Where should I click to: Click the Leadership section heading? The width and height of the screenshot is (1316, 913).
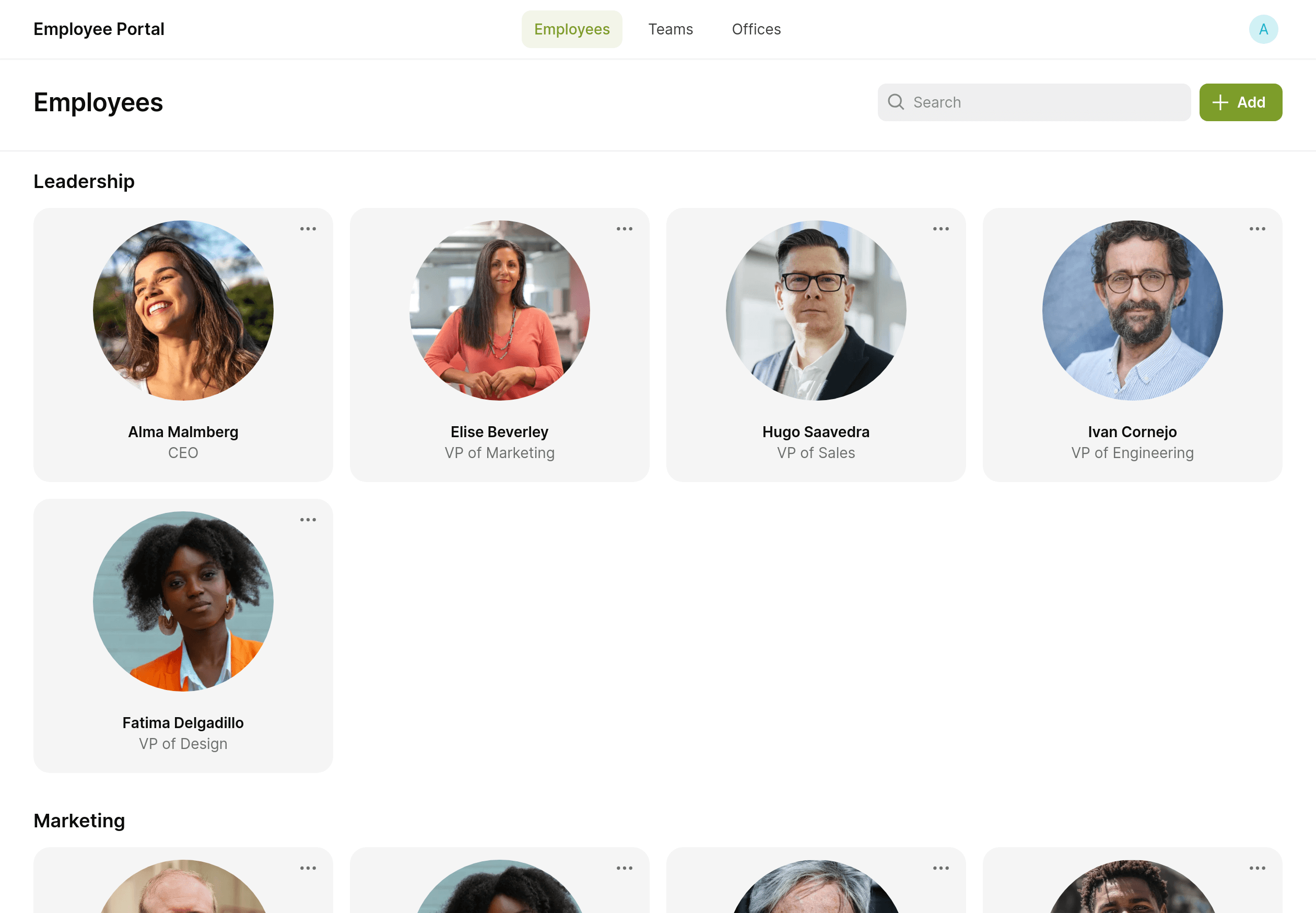click(x=84, y=181)
